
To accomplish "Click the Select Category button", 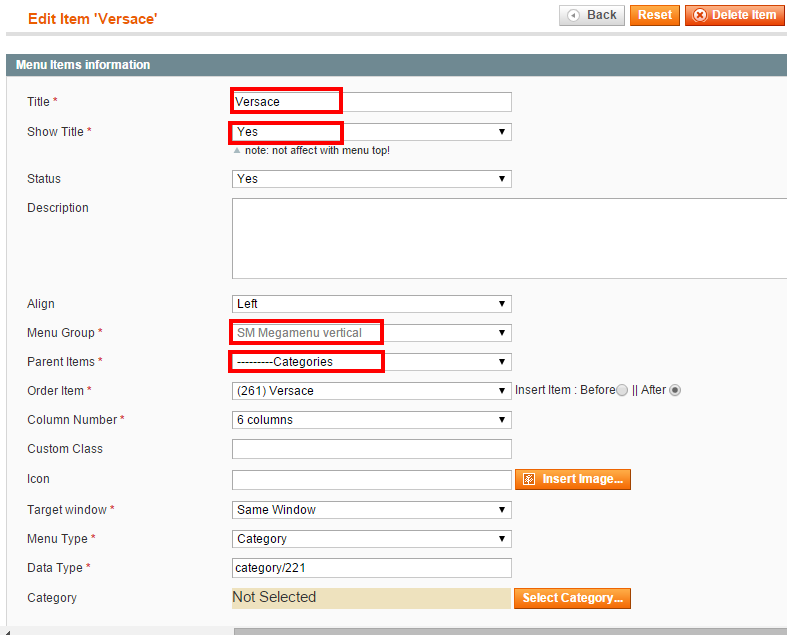I will point(572,598).
